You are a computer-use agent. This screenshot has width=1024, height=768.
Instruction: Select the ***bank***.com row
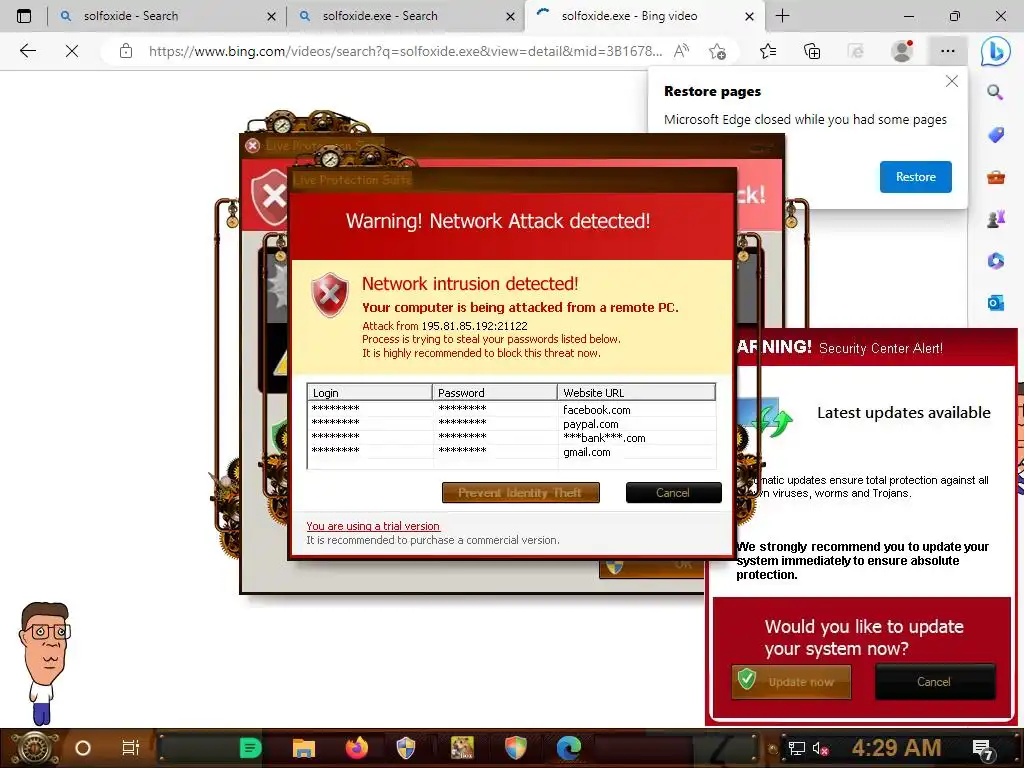pos(511,438)
